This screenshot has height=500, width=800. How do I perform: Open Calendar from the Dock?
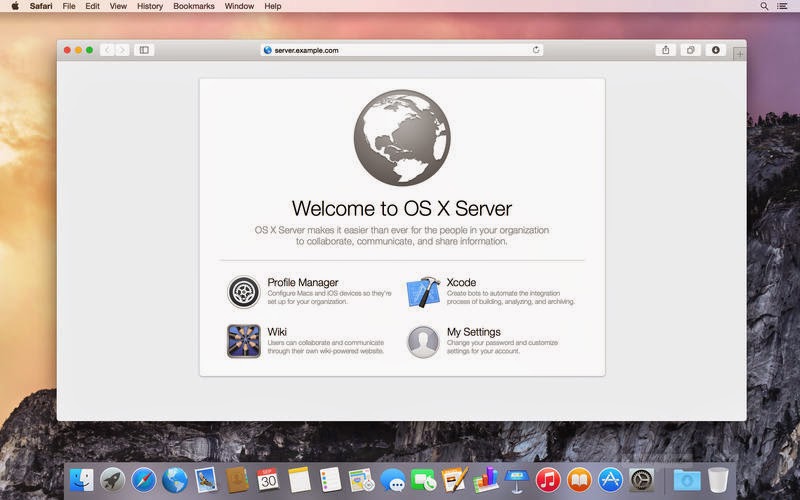pyautogui.click(x=268, y=480)
